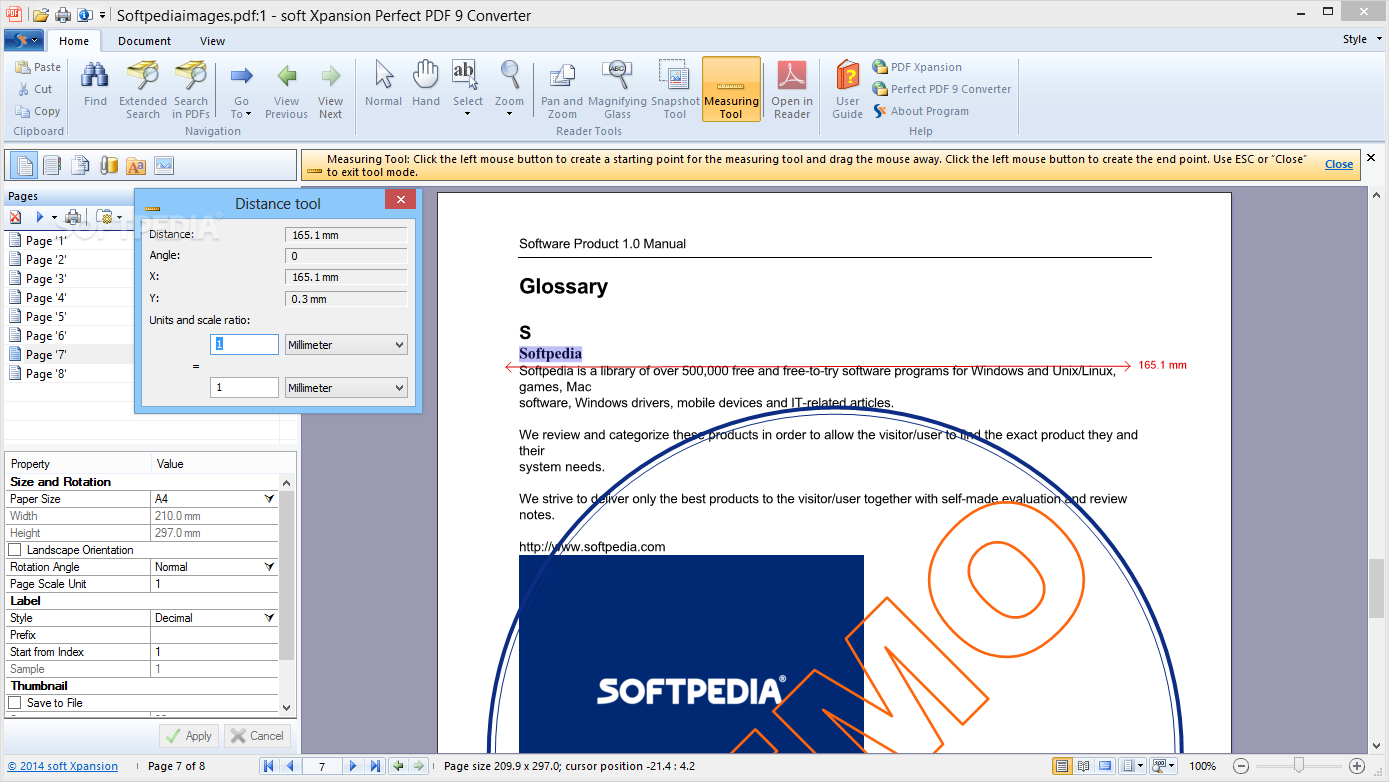The width and height of the screenshot is (1389, 782).
Task: Launch Extended Search
Action: [143, 90]
